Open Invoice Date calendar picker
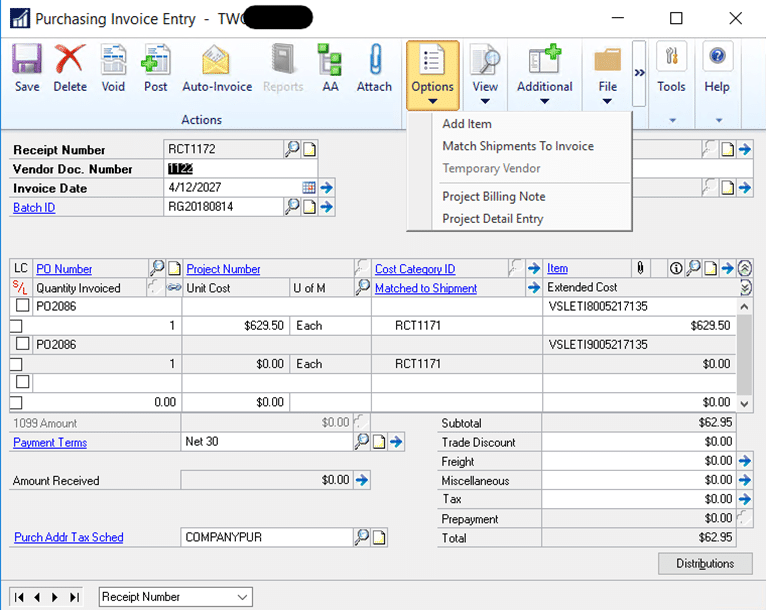 (309, 188)
